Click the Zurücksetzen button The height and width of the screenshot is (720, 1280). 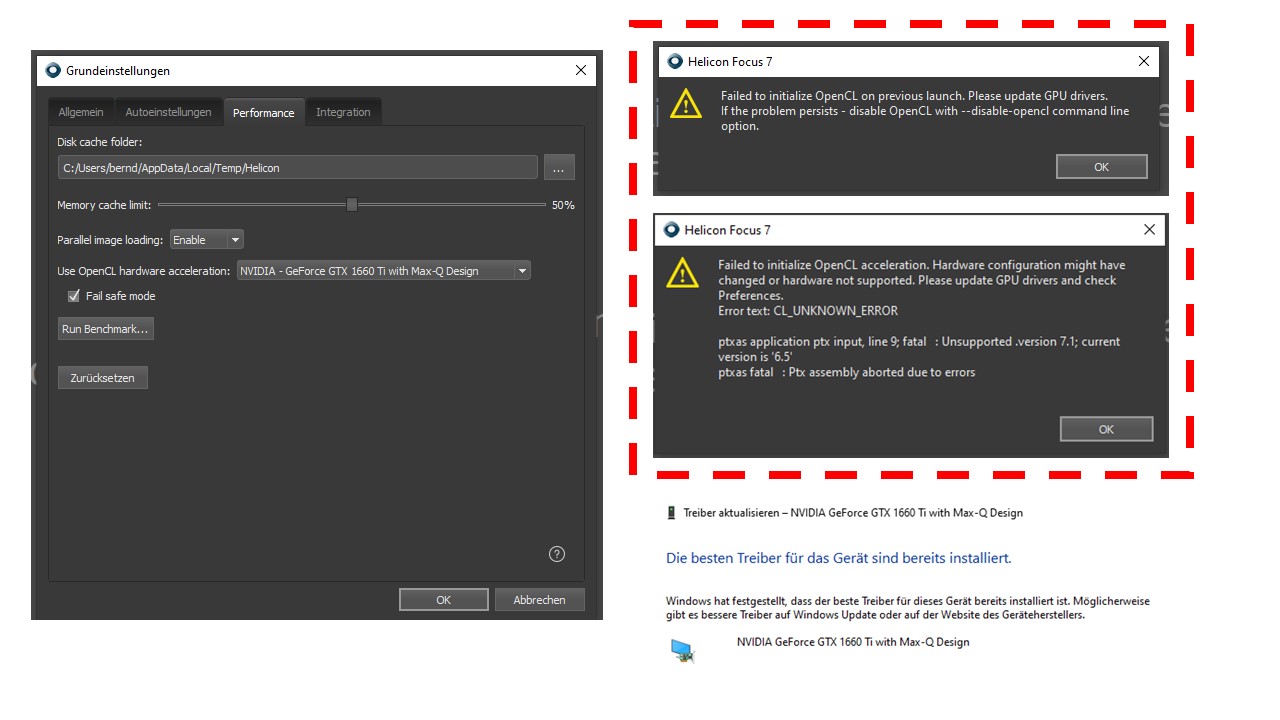[102, 378]
